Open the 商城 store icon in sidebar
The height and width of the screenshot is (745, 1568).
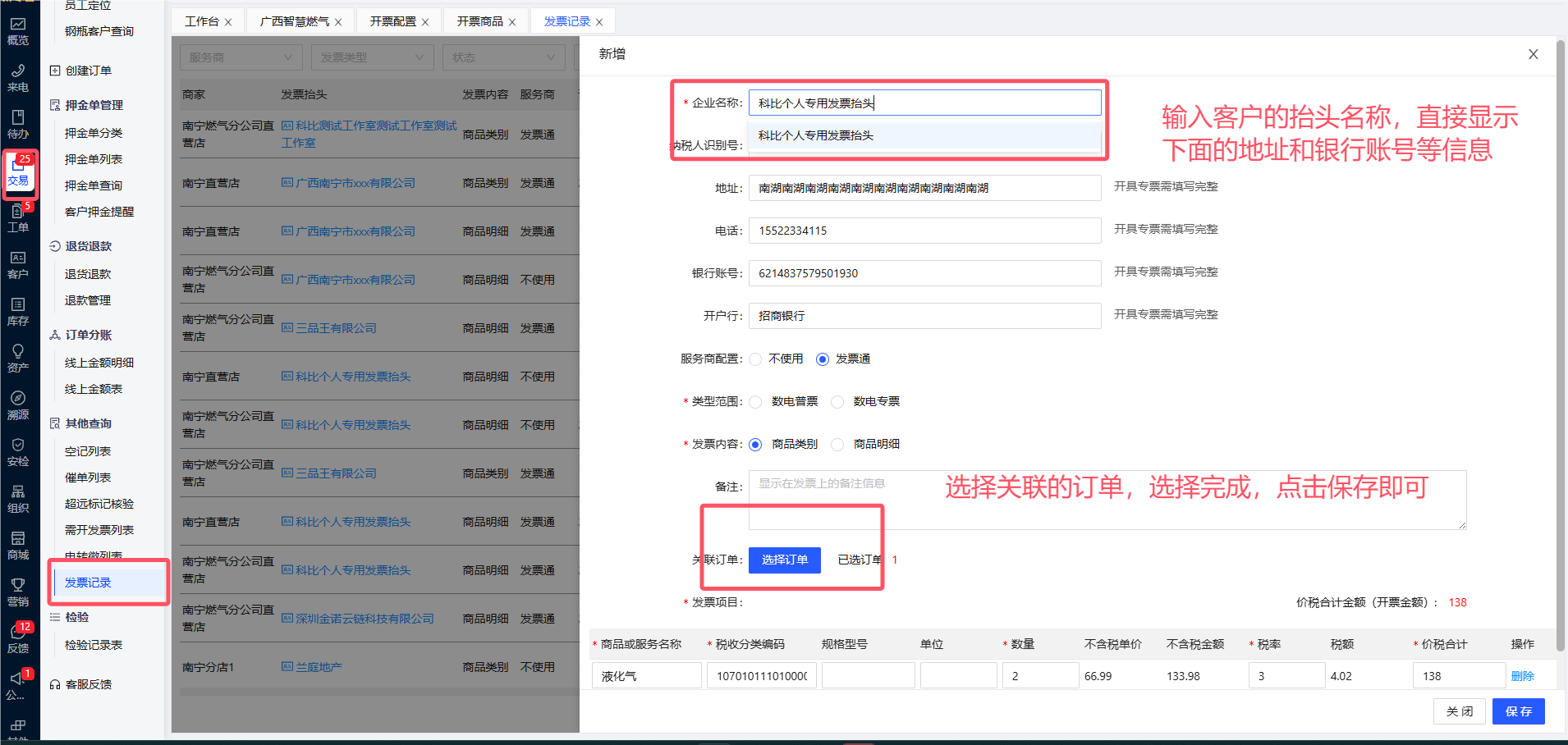tap(18, 546)
